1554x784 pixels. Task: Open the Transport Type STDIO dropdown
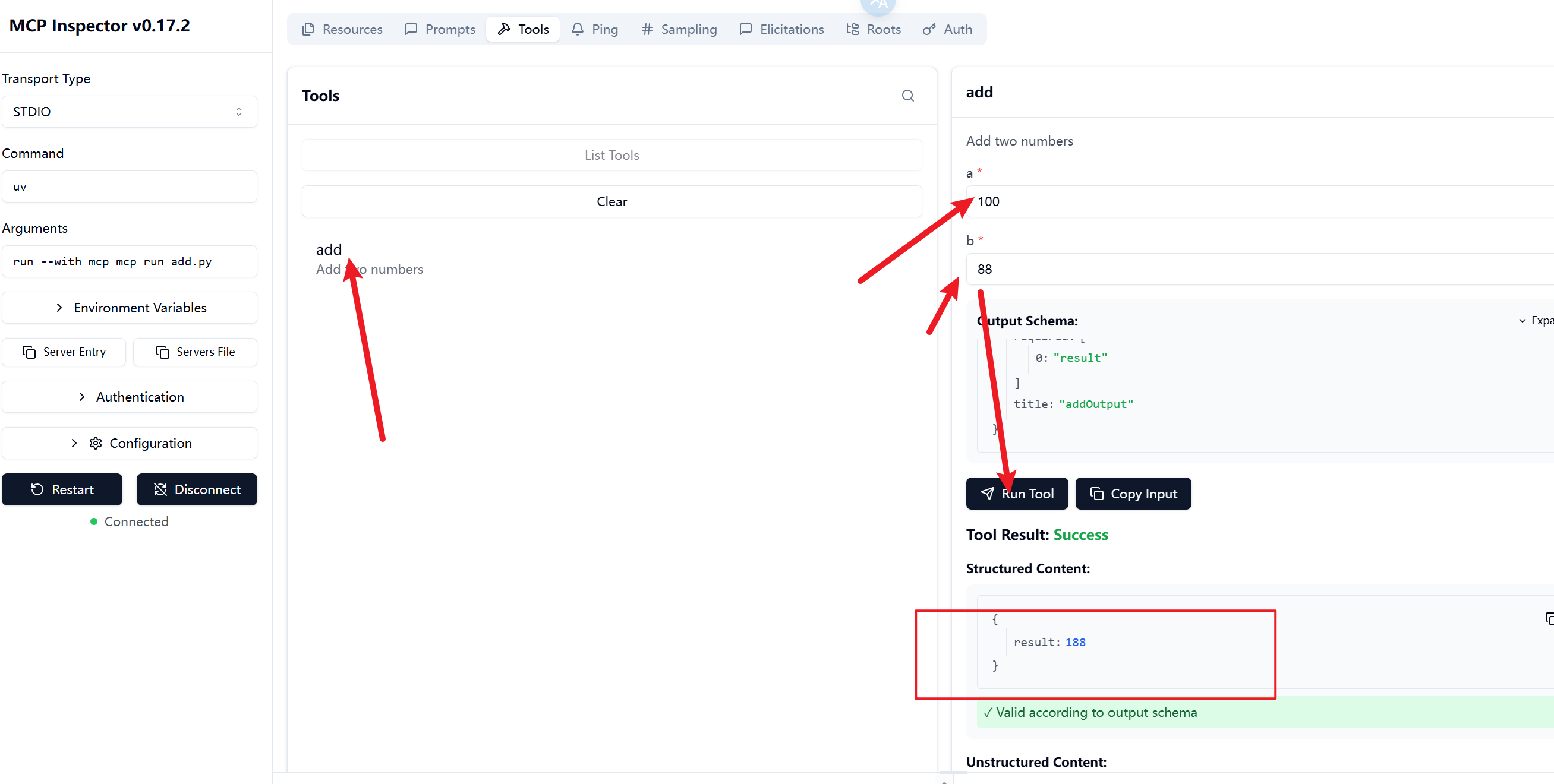point(129,112)
